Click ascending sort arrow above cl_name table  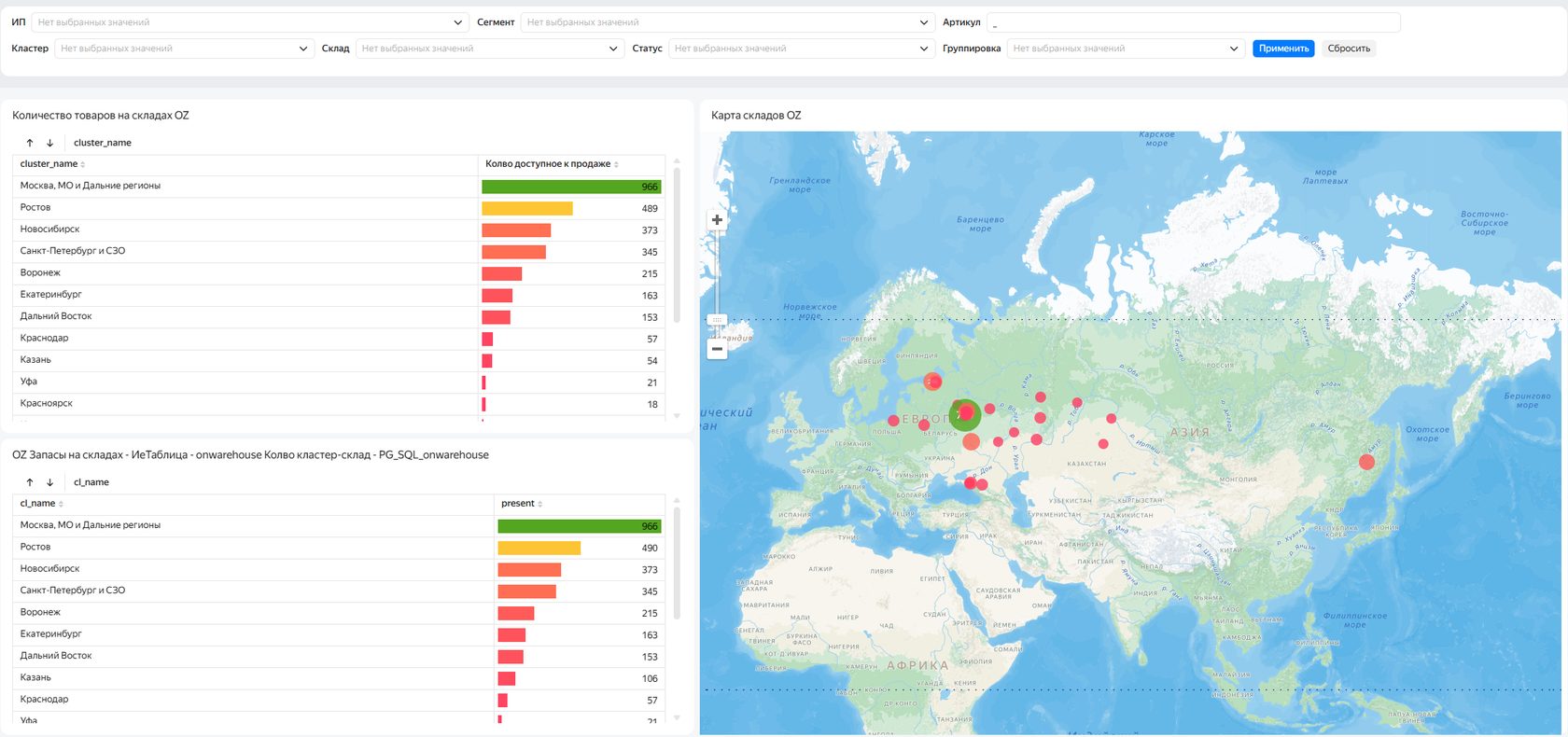click(x=30, y=482)
